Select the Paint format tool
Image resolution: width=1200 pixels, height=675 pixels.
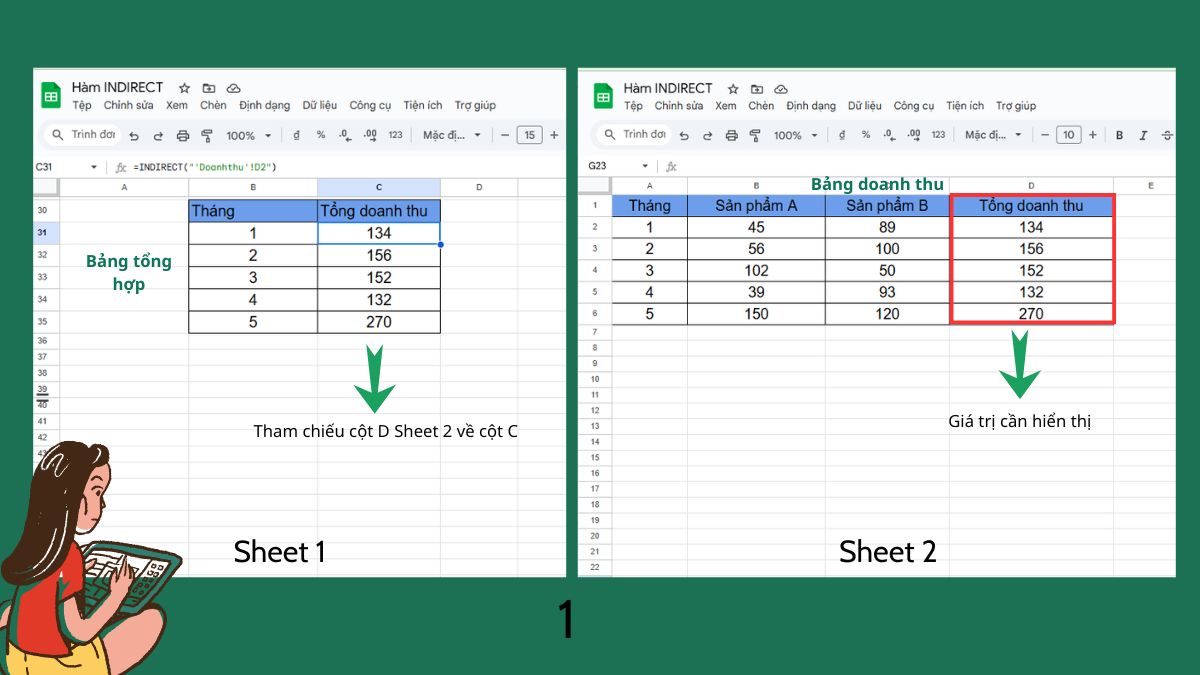[208, 135]
